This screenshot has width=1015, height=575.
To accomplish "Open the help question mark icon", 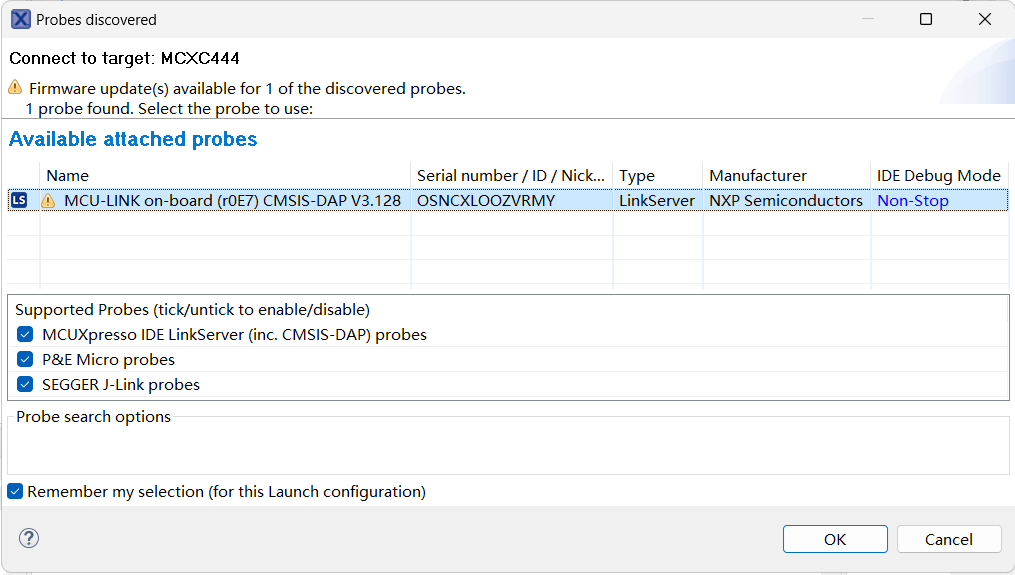I will pyautogui.click(x=28, y=539).
